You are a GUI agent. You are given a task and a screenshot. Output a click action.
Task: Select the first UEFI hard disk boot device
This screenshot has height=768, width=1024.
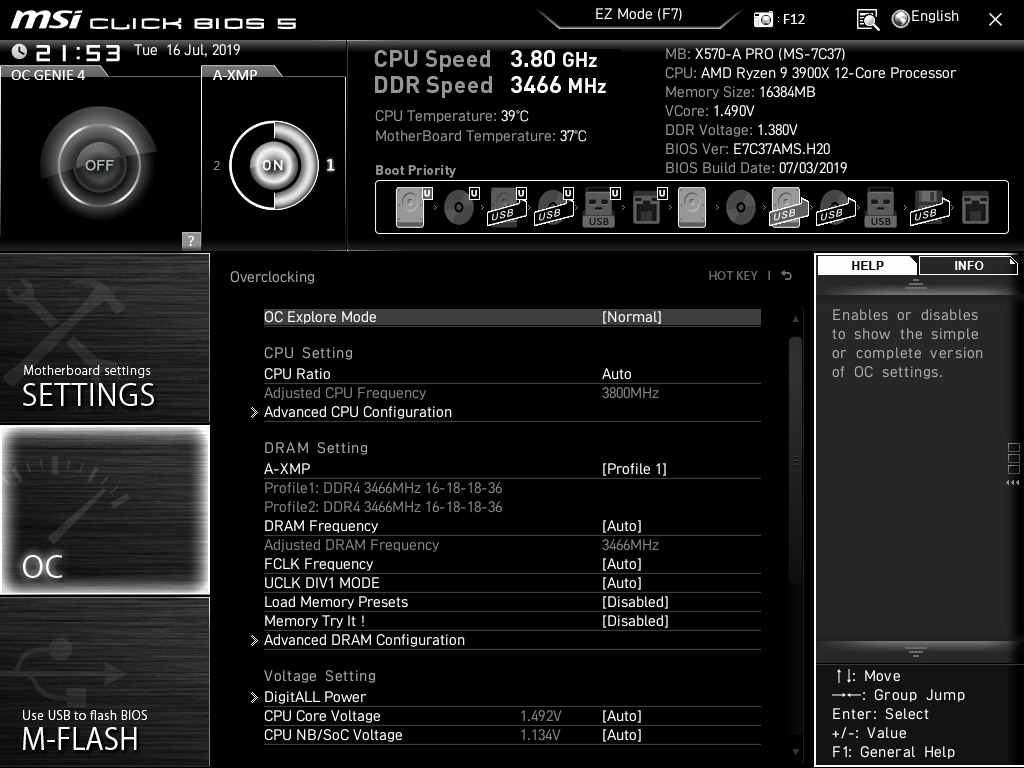coord(413,207)
